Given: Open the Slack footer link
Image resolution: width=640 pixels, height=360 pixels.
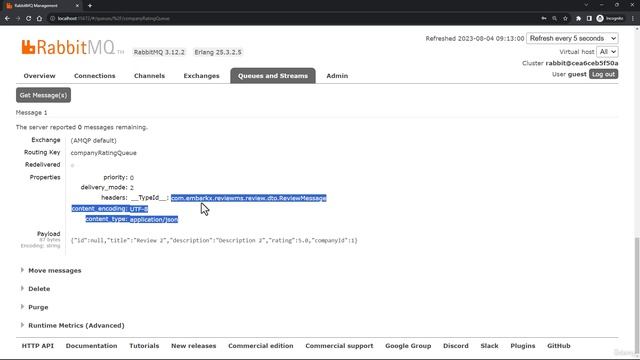Looking at the screenshot, I should 489,346.
